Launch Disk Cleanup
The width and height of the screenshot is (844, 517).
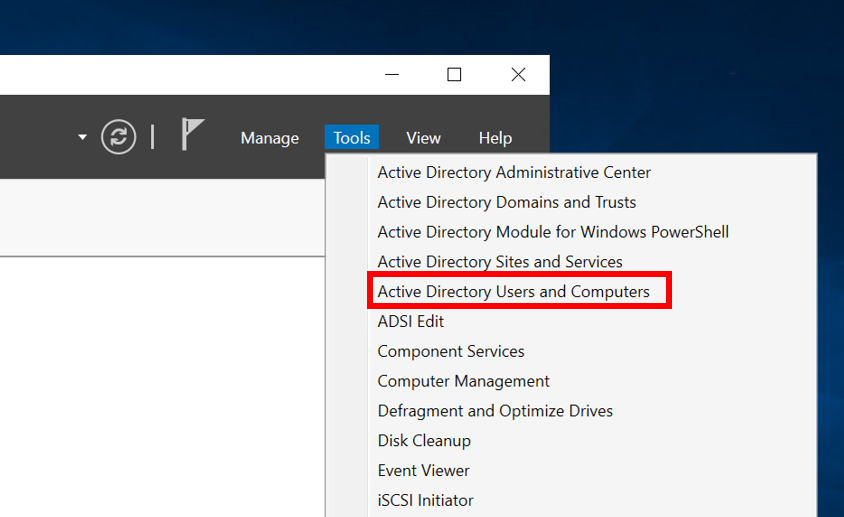coord(424,441)
